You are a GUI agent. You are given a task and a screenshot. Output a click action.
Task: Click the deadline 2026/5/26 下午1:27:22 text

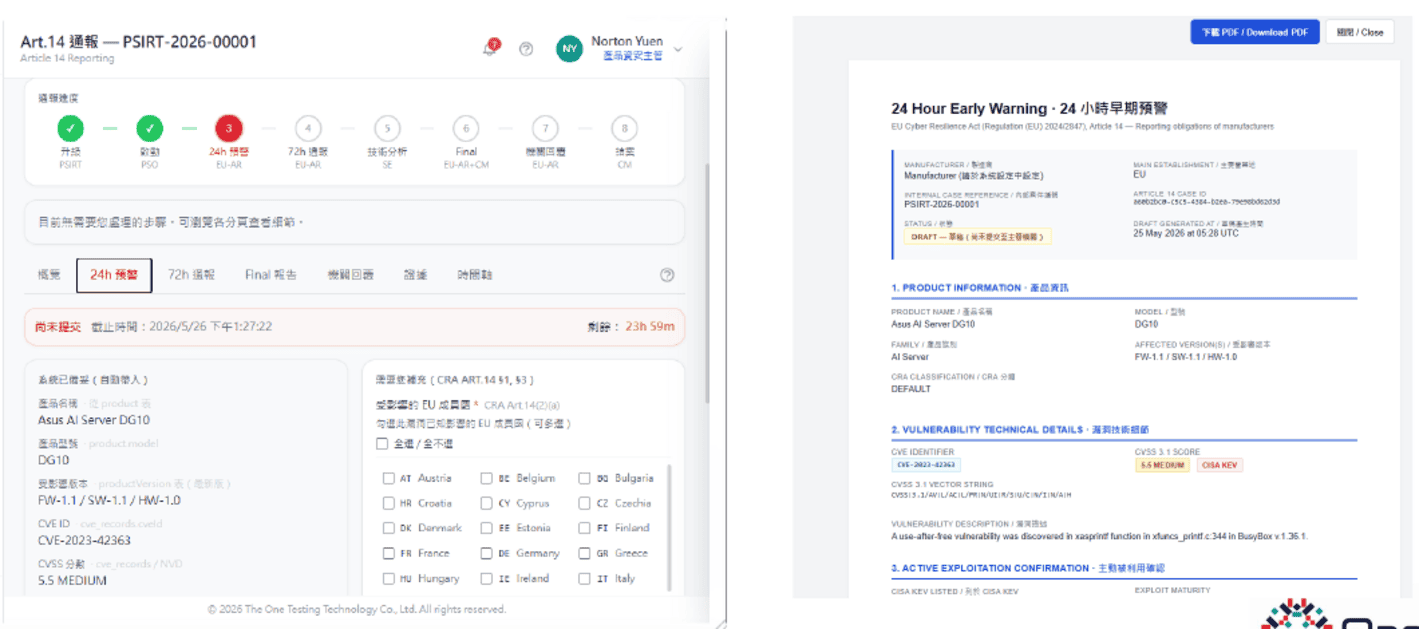182,326
